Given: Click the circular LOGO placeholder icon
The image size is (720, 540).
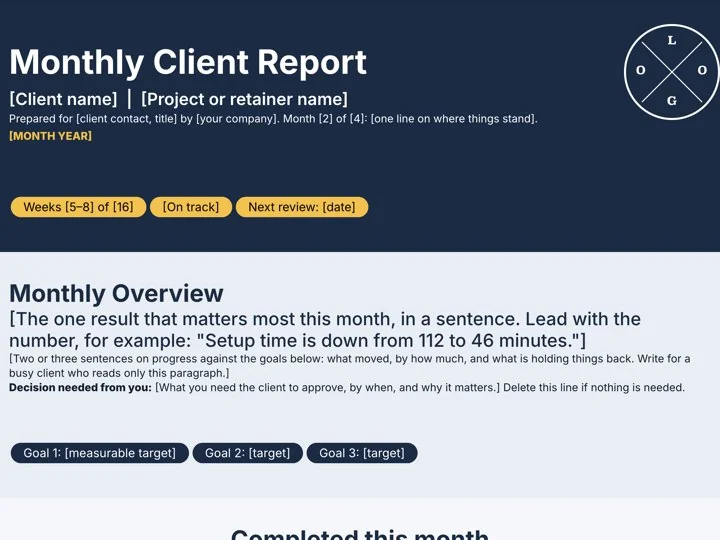Looking at the screenshot, I should tap(672, 72).
